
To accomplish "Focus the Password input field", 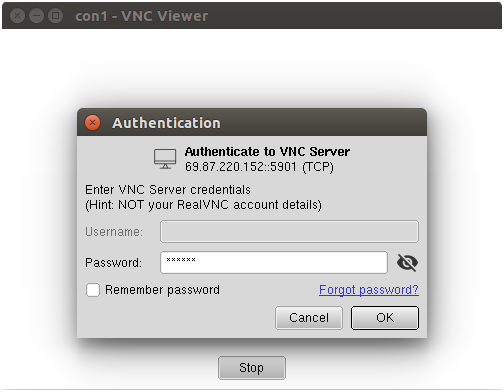I will (274, 263).
